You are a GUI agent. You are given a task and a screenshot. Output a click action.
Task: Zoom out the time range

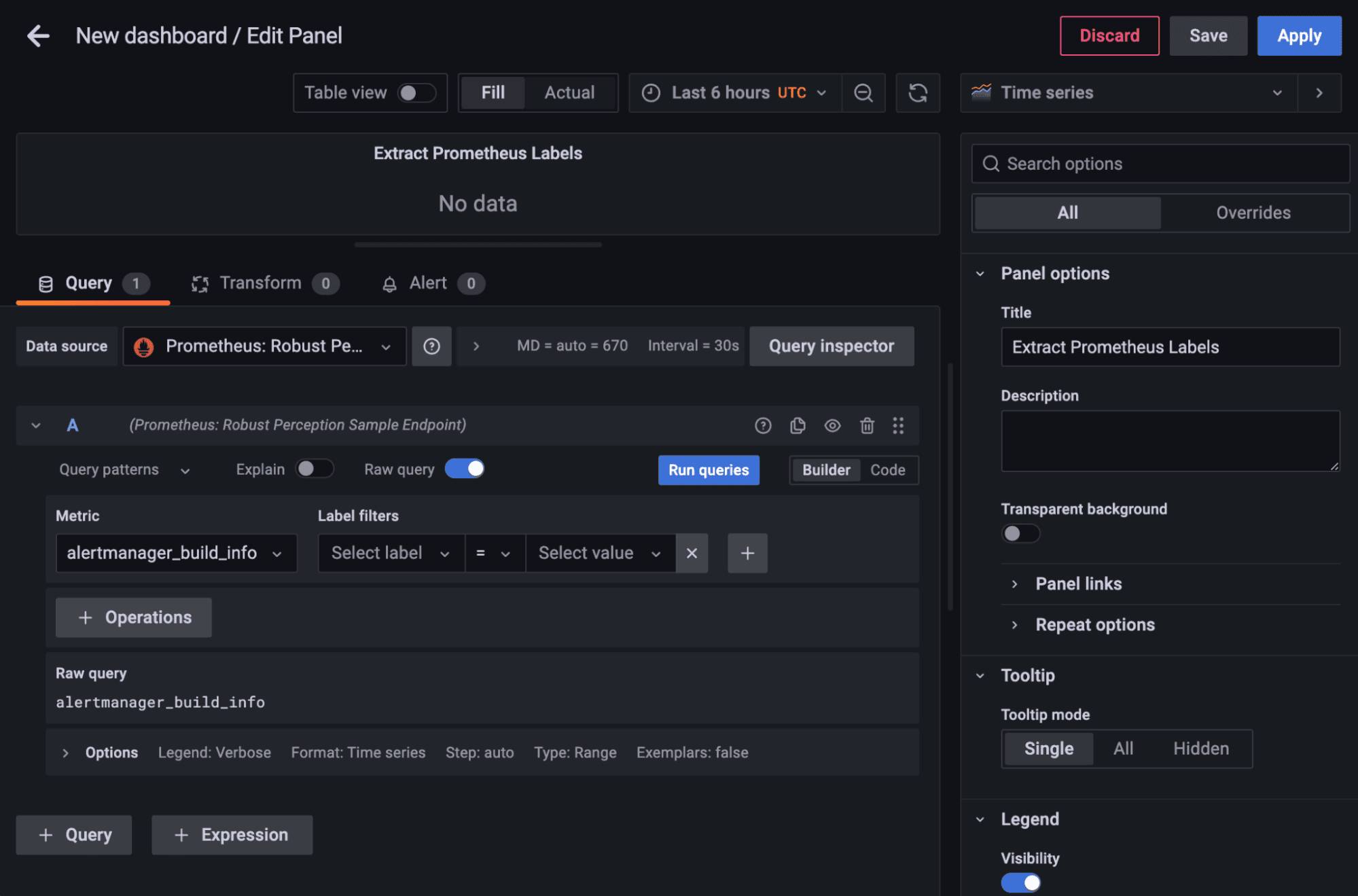point(863,93)
